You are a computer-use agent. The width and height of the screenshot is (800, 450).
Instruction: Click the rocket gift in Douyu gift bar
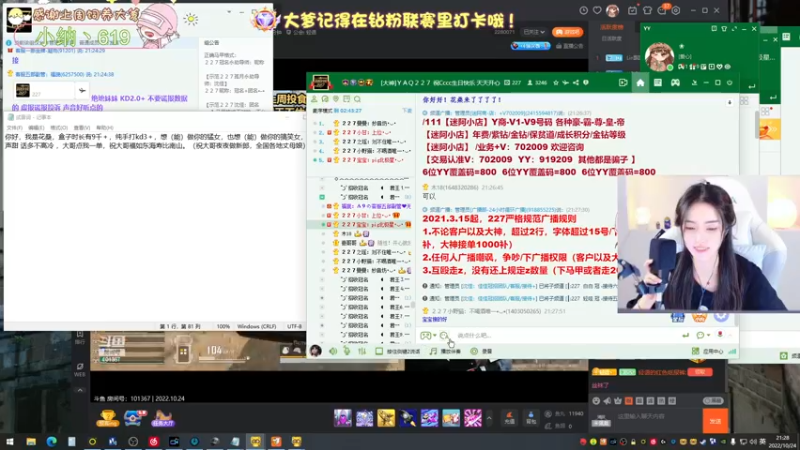pyautogui.click(x=408, y=418)
